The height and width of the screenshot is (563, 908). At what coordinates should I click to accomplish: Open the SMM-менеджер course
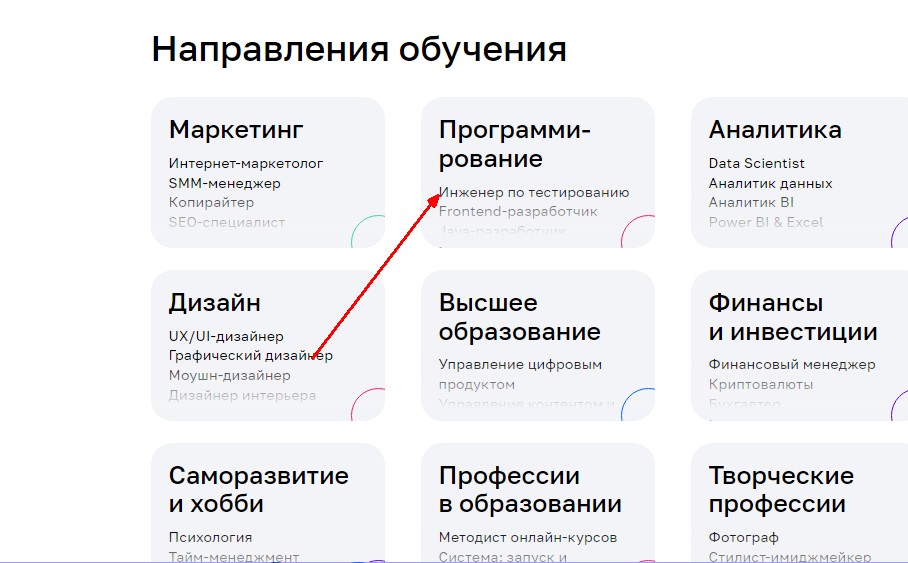(225, 183)
